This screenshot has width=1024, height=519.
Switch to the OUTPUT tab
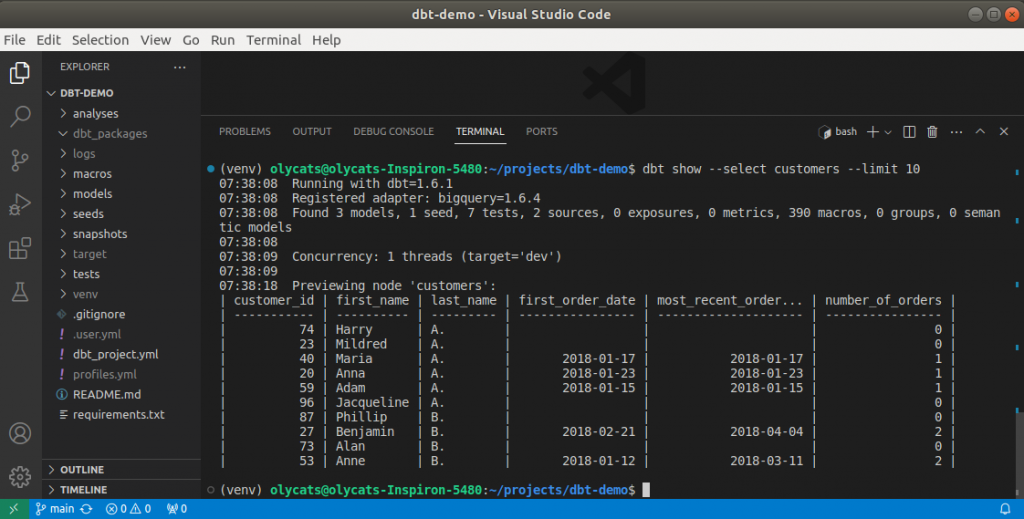point(312,132)
